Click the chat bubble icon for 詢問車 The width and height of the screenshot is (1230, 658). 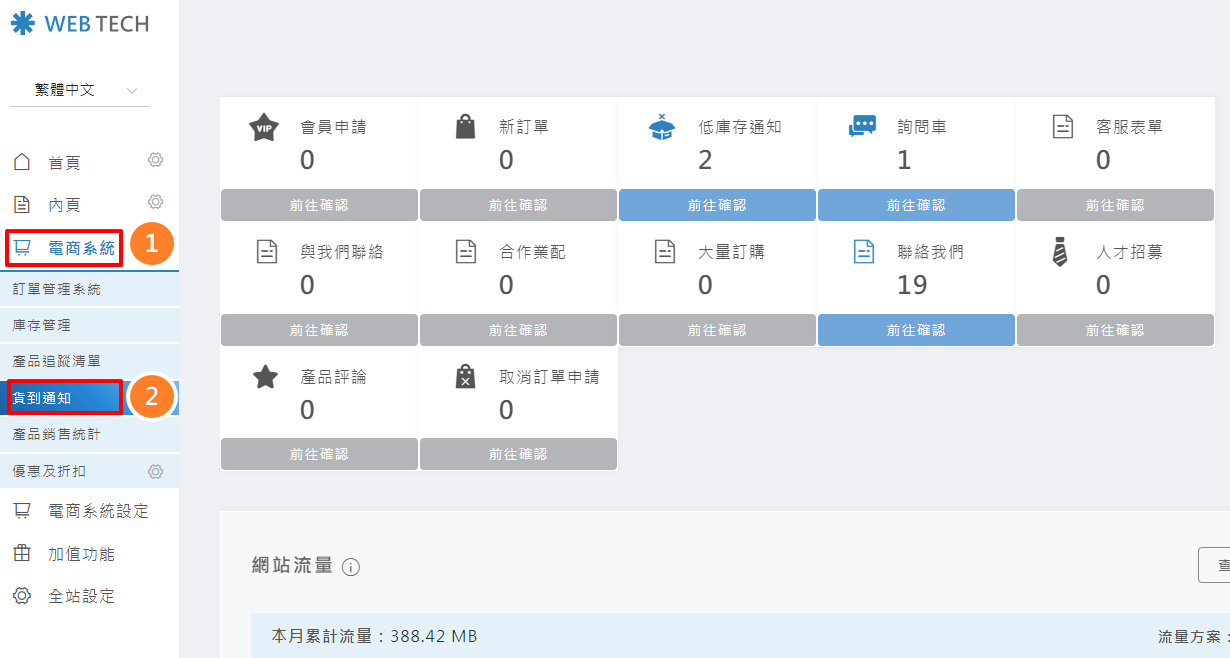tap(862, 127)
